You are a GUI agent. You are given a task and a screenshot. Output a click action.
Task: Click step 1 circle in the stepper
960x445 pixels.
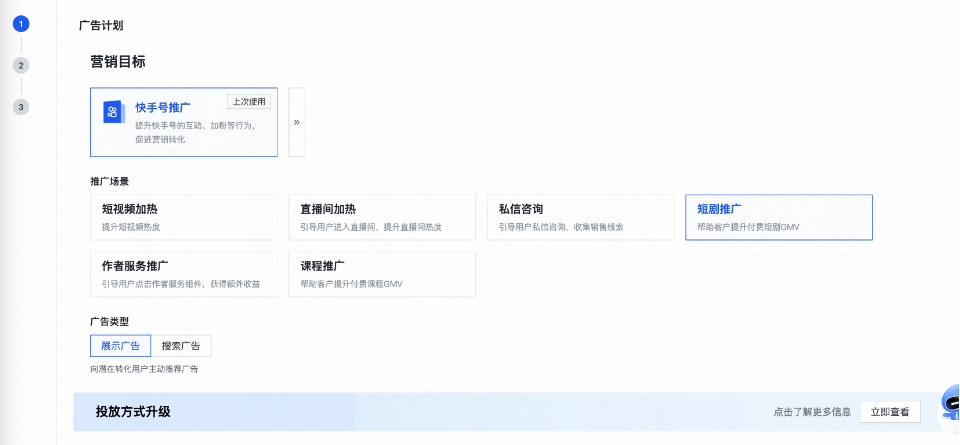click(21, 24)
